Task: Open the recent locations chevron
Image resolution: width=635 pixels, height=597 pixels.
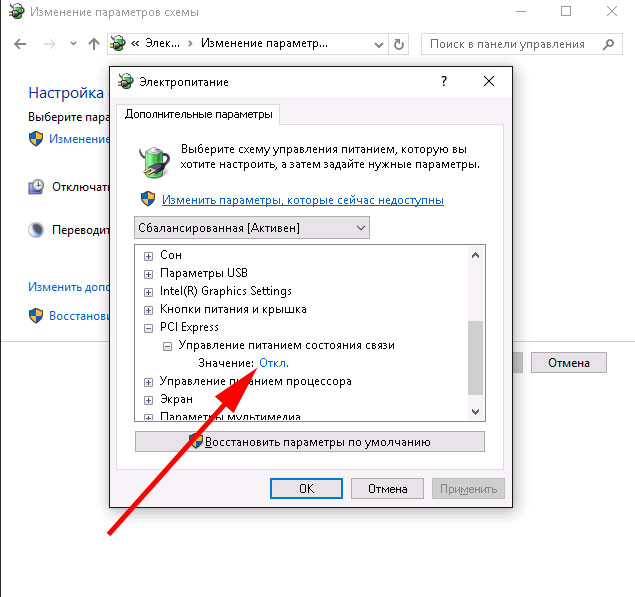Action: pyautogui.click(x=73, y=43)
